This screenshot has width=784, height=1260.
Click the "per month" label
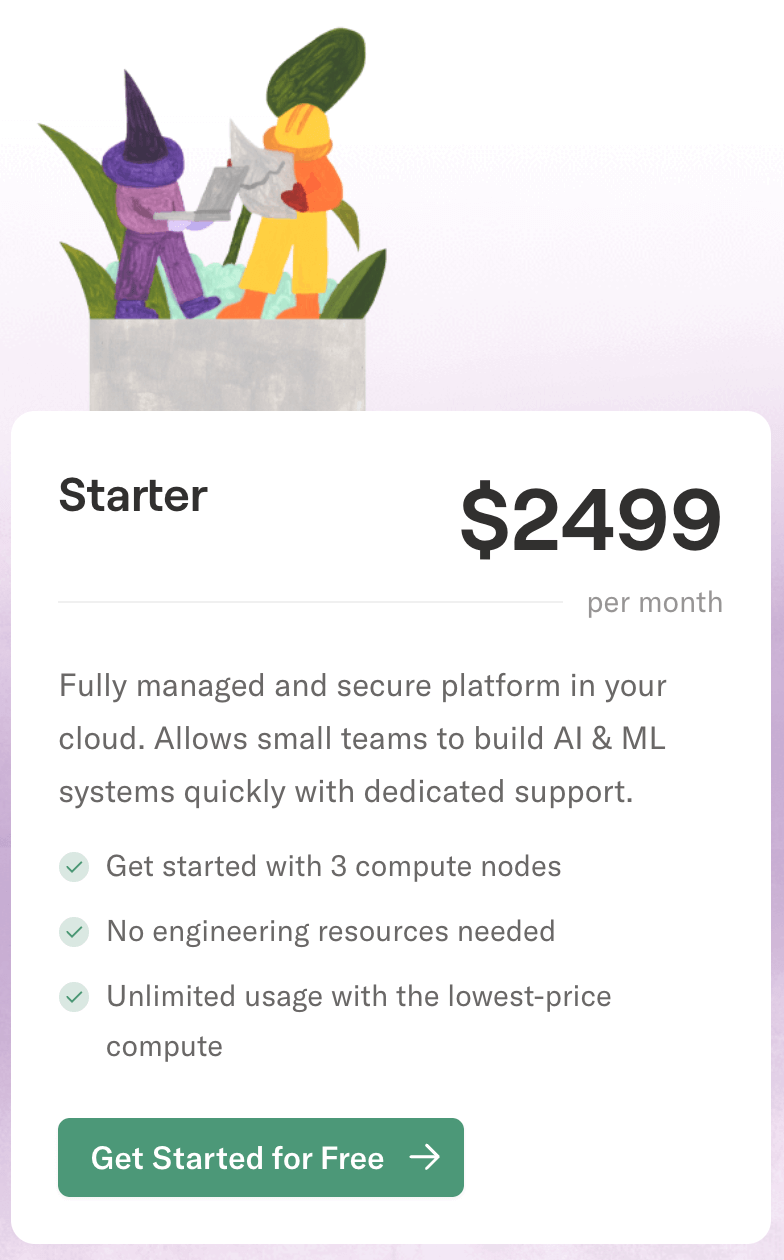(x=654, y=603)
